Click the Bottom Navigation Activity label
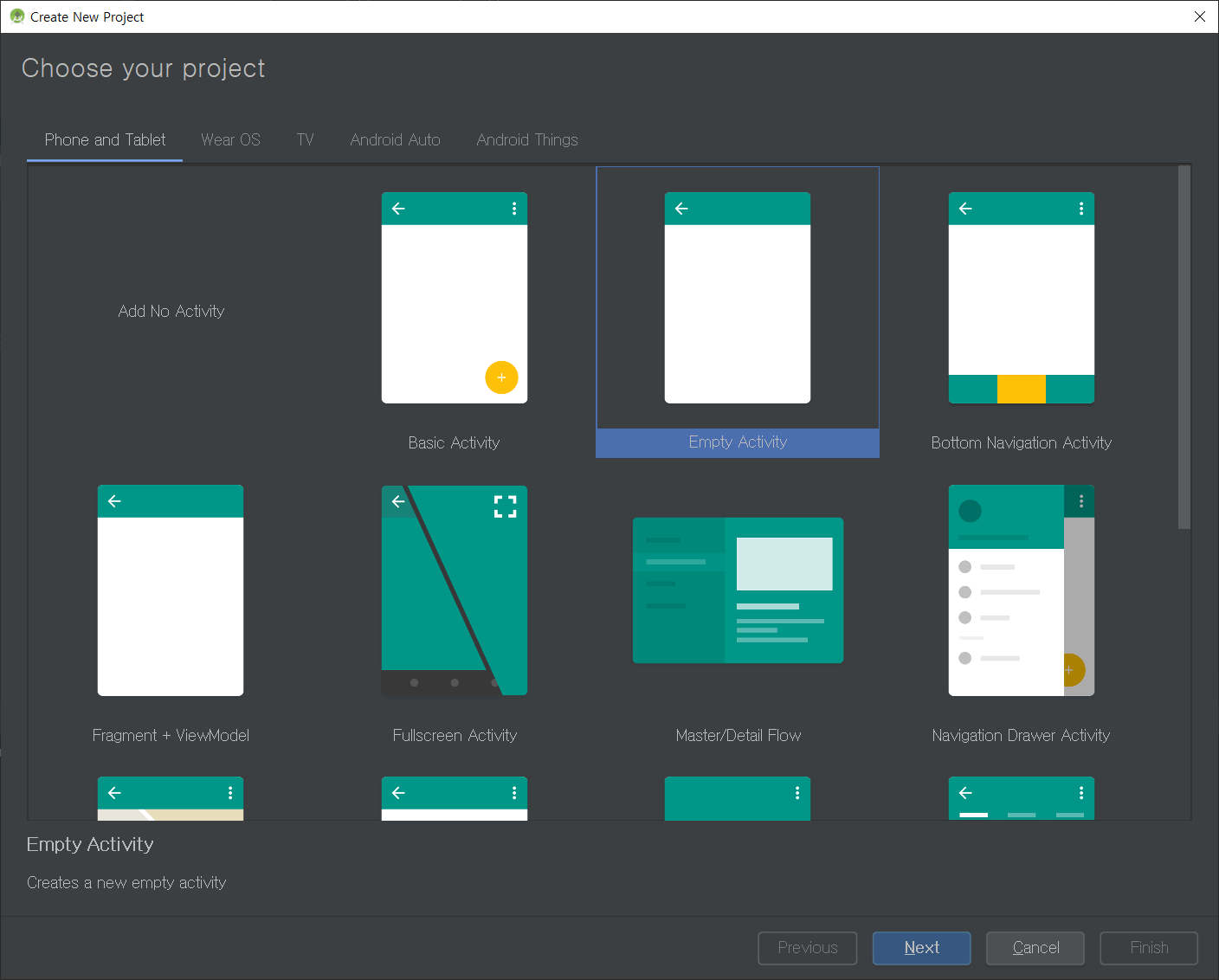 [1022, 443]
